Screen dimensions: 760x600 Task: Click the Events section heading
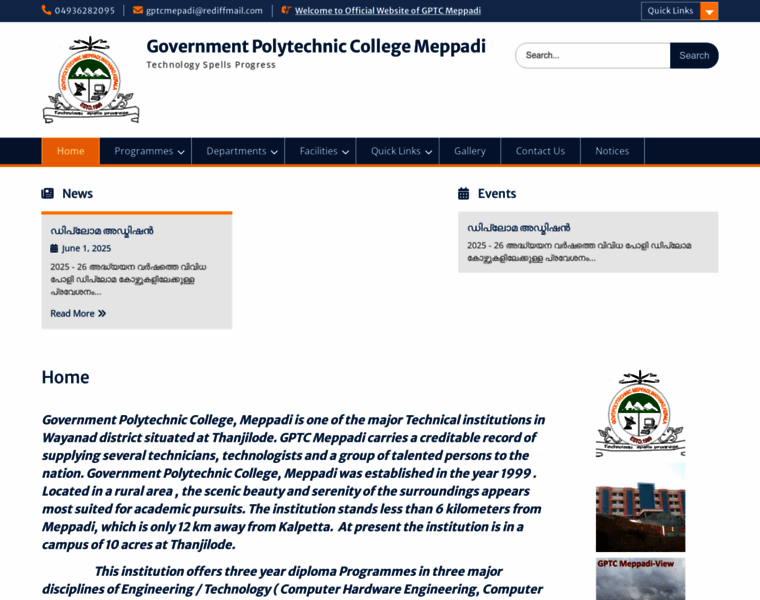(497, 193)
